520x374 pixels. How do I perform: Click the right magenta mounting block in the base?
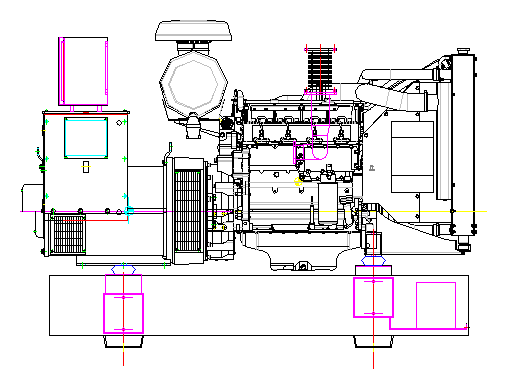tap(373, 297)
